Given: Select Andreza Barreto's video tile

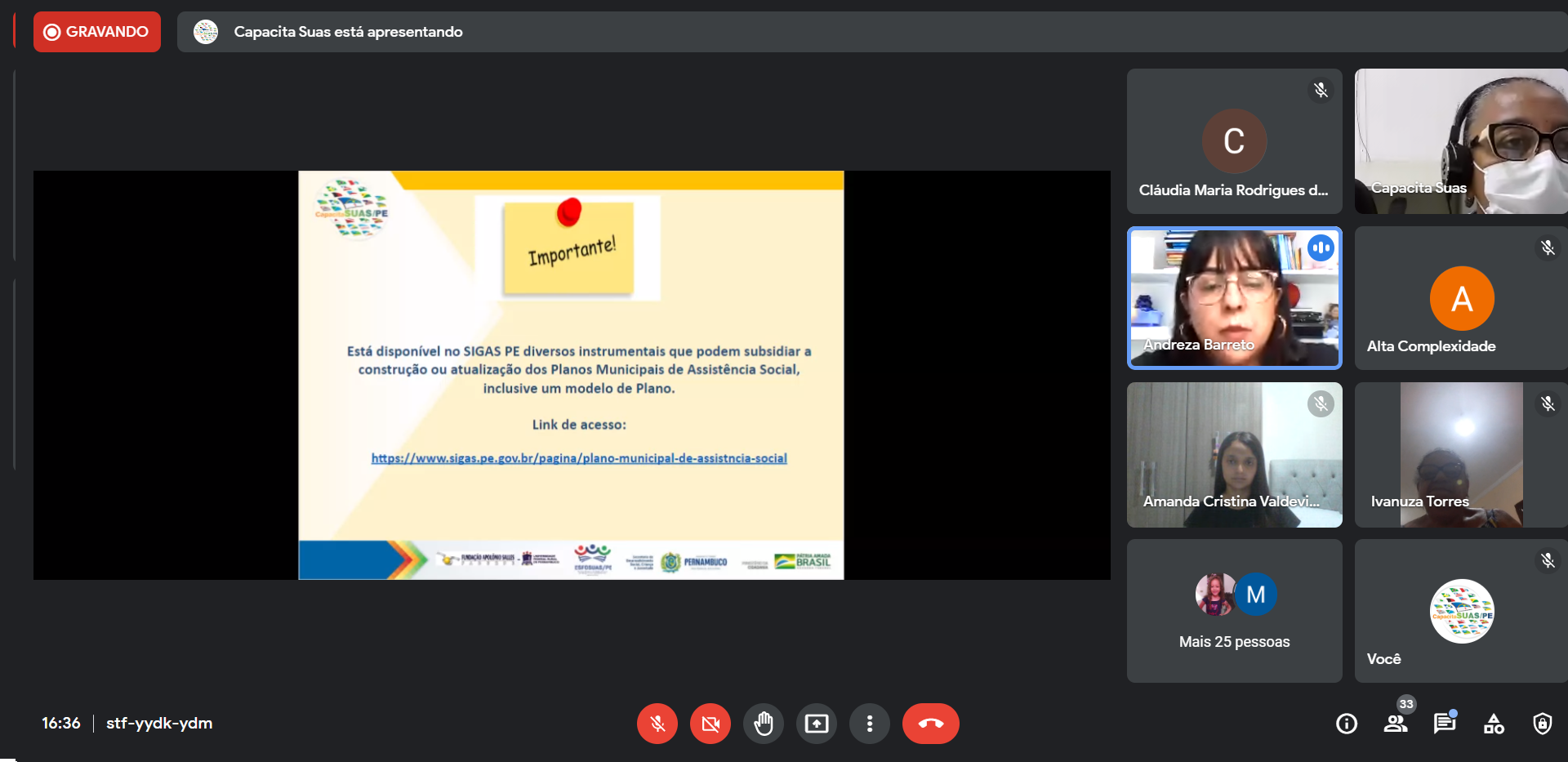Looking at the screenshot, I should pyautogui.click(x=1234, y=298).
